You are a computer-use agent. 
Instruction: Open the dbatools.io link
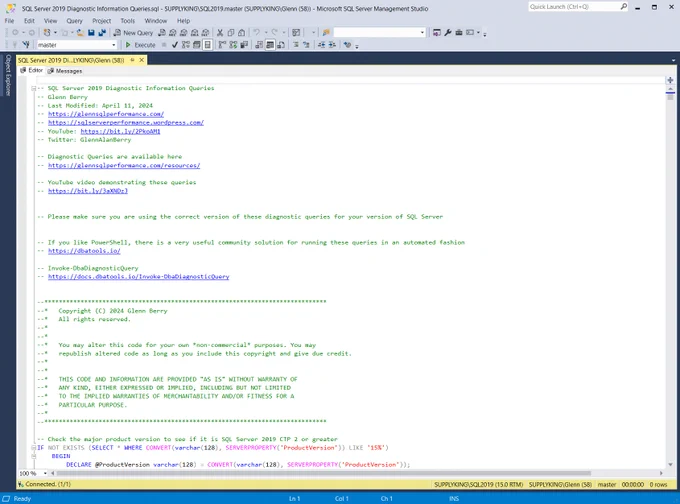[x=84, y=251]
